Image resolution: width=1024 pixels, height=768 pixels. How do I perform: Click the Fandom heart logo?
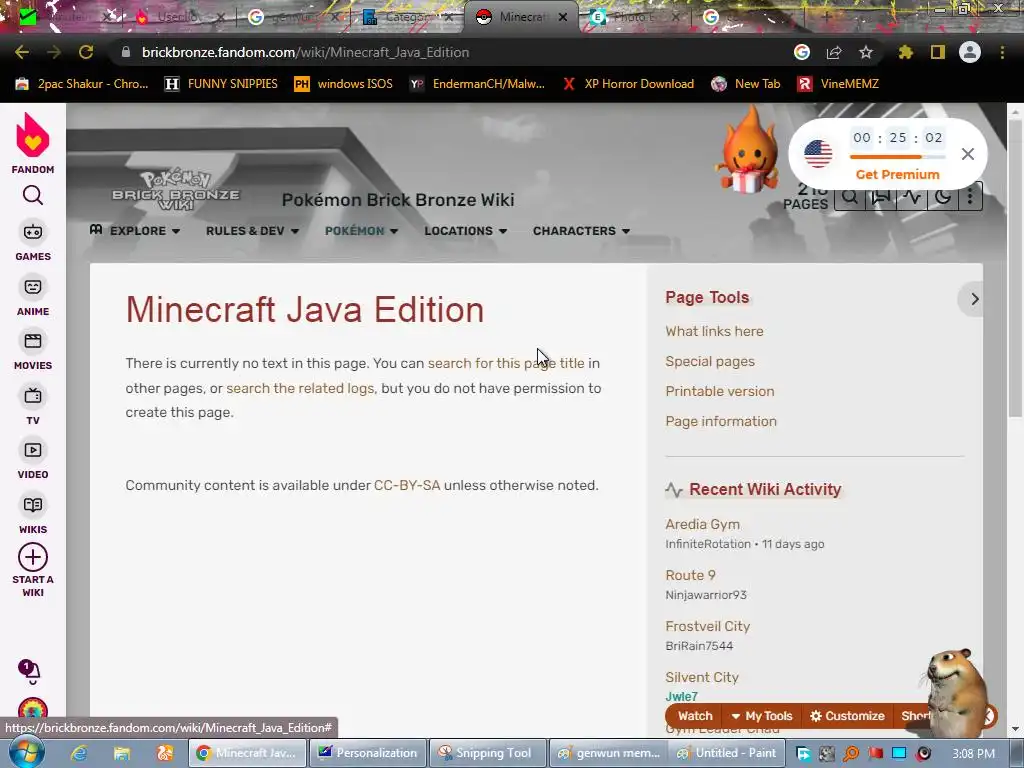tap(33, 136)
